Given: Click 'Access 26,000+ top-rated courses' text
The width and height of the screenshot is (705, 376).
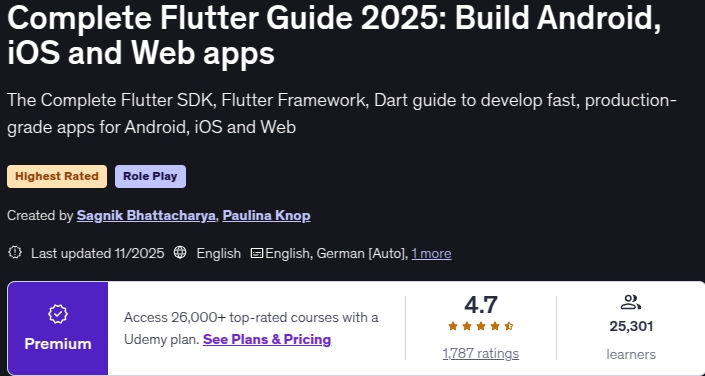Looking at the screenshot, I should point(251,318).
